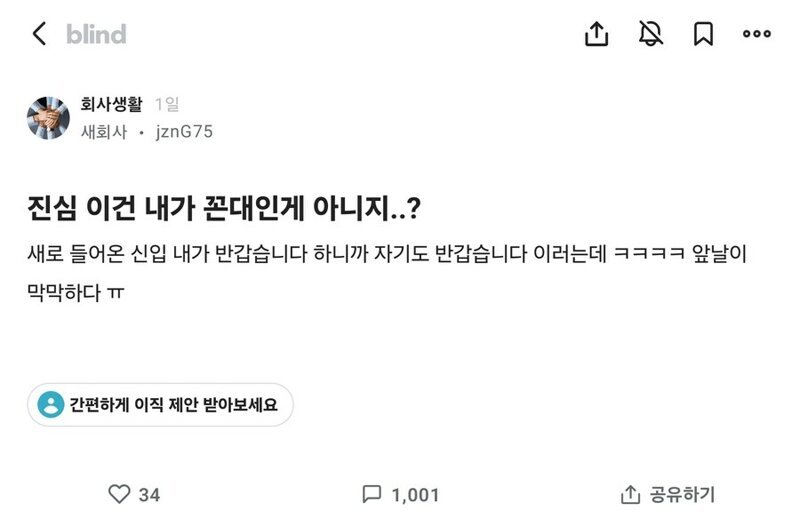Viewport: 800px width, 527px height.
Task: Open the 회사생활 topic channel
Action: click(111, 104)
